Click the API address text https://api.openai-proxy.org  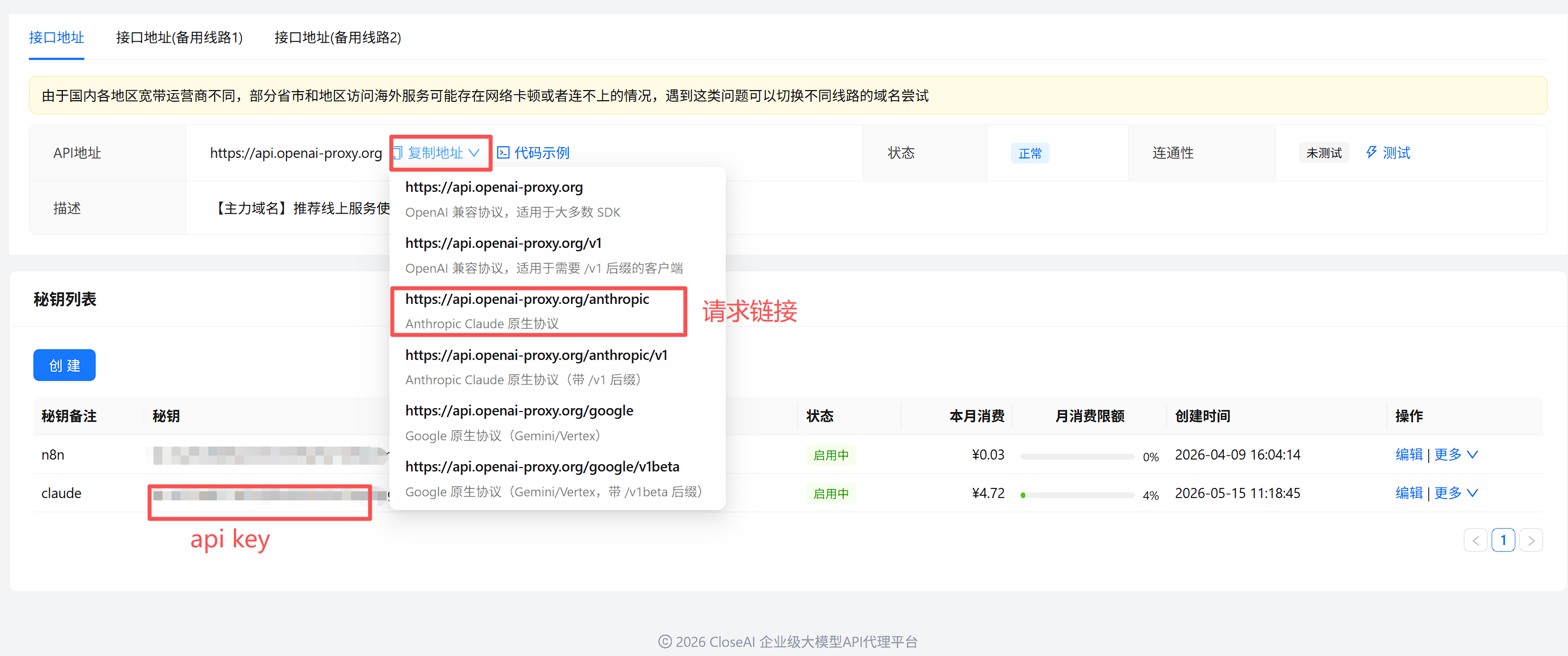[296, 153]
